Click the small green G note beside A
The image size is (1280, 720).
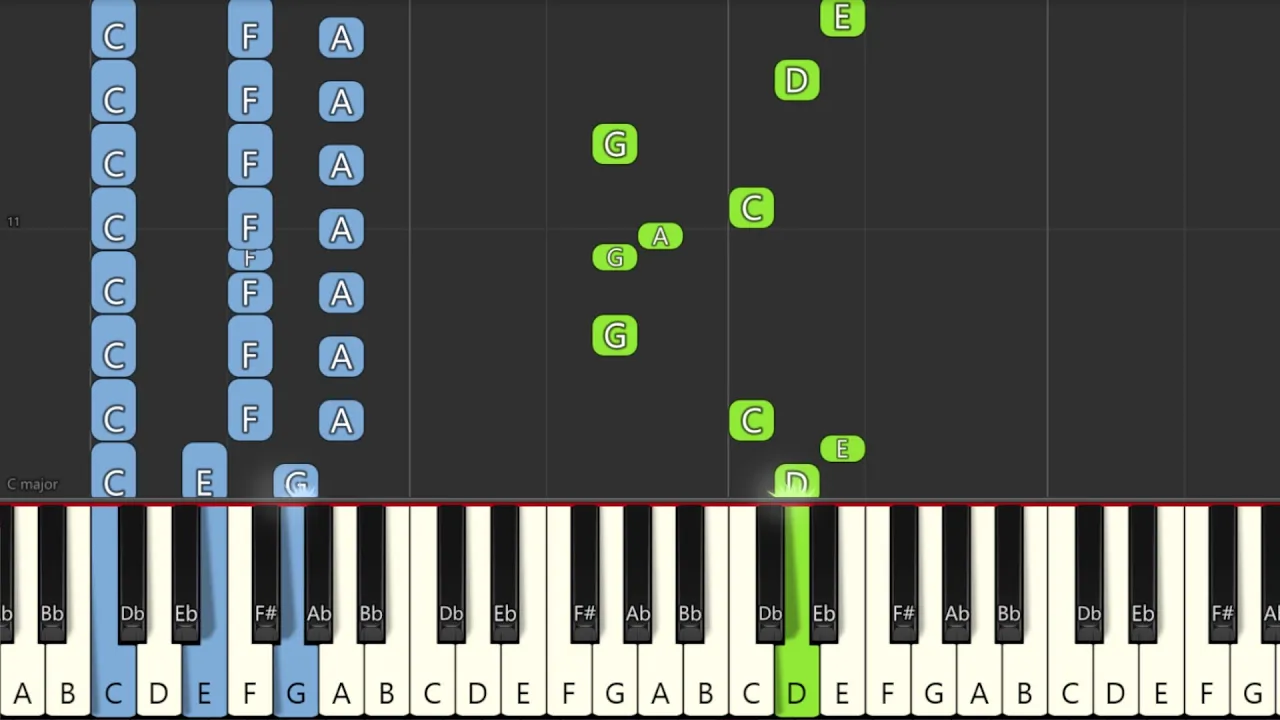coord(615,257)
